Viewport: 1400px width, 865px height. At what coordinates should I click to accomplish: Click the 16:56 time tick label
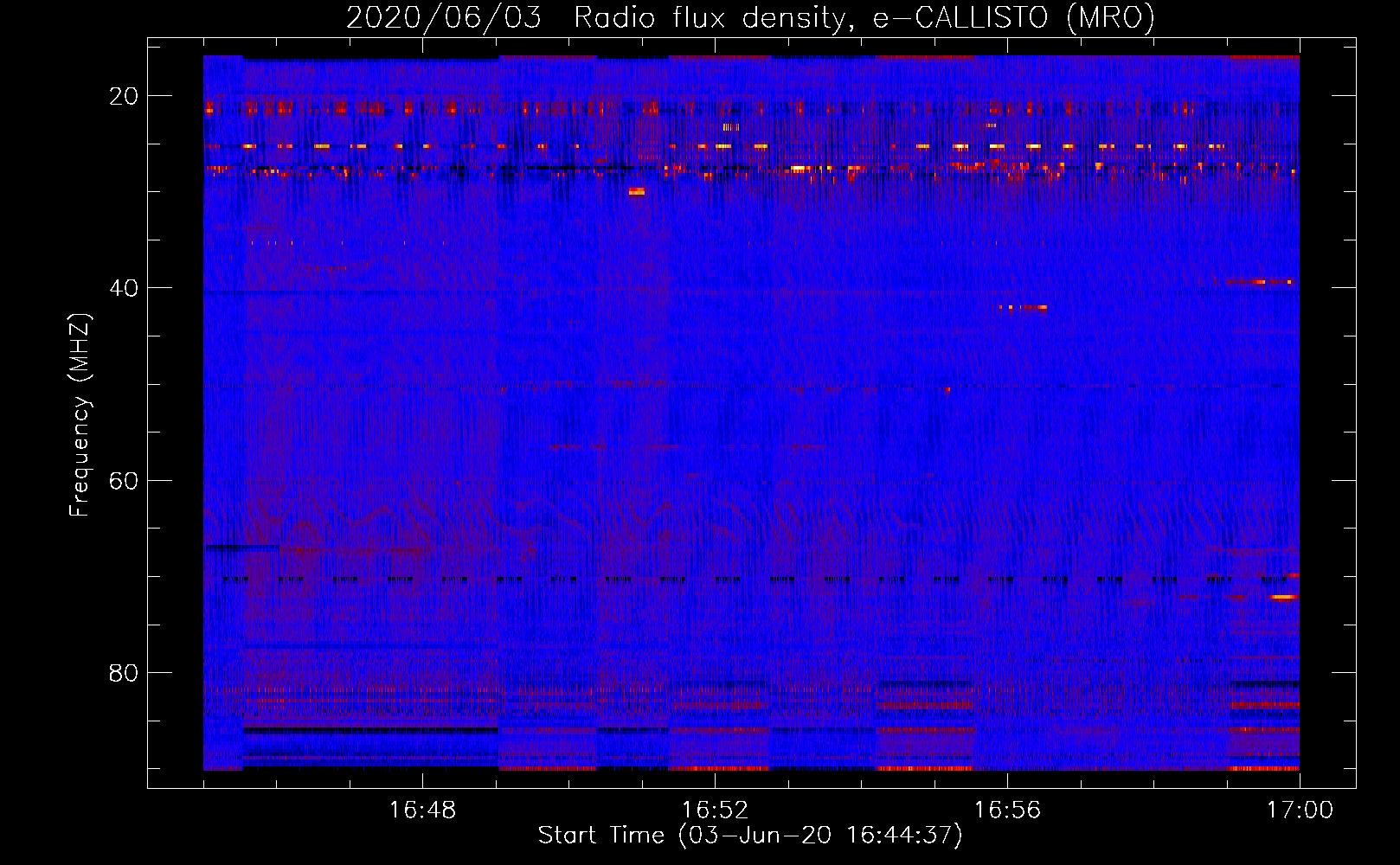click(x=1007, y=811)
